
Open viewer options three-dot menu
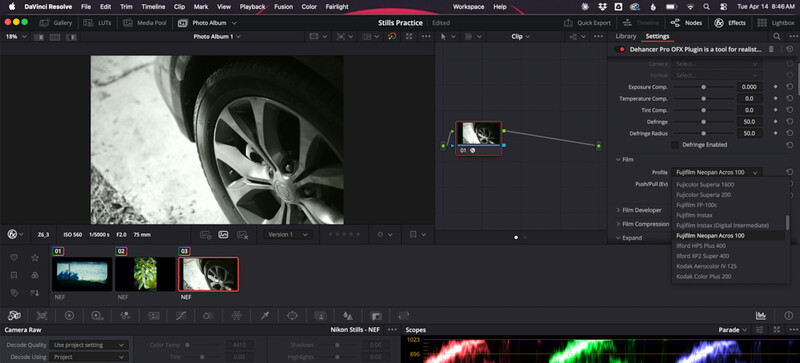click(x=426, y=36)
